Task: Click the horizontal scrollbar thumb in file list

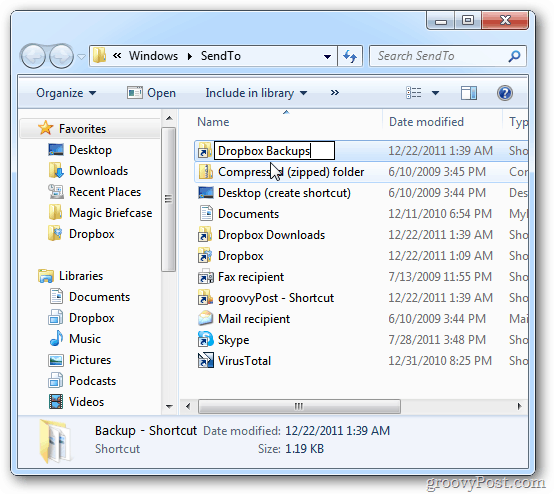Action: [x=299, y=406]
